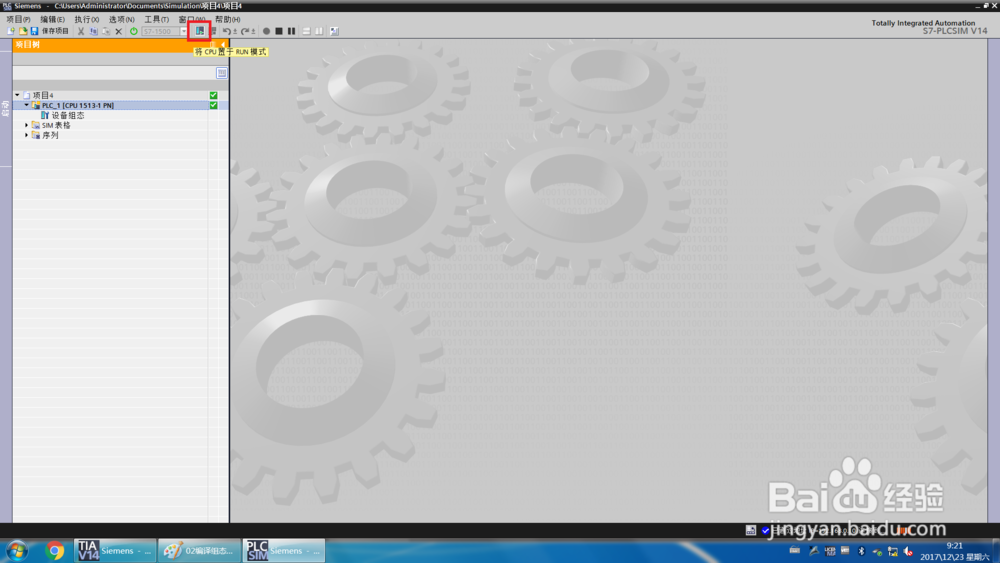Set CPU to STOP mode icon
Screen dimensions: 1000x563
click(213, 31)
